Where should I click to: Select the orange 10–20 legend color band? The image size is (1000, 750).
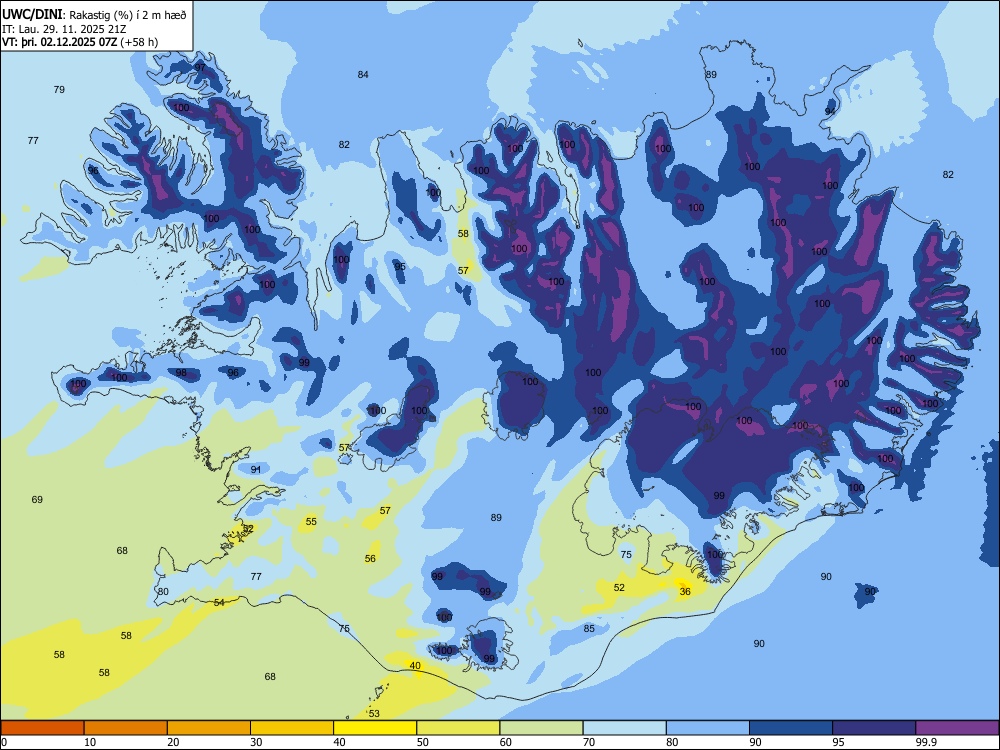126,728
